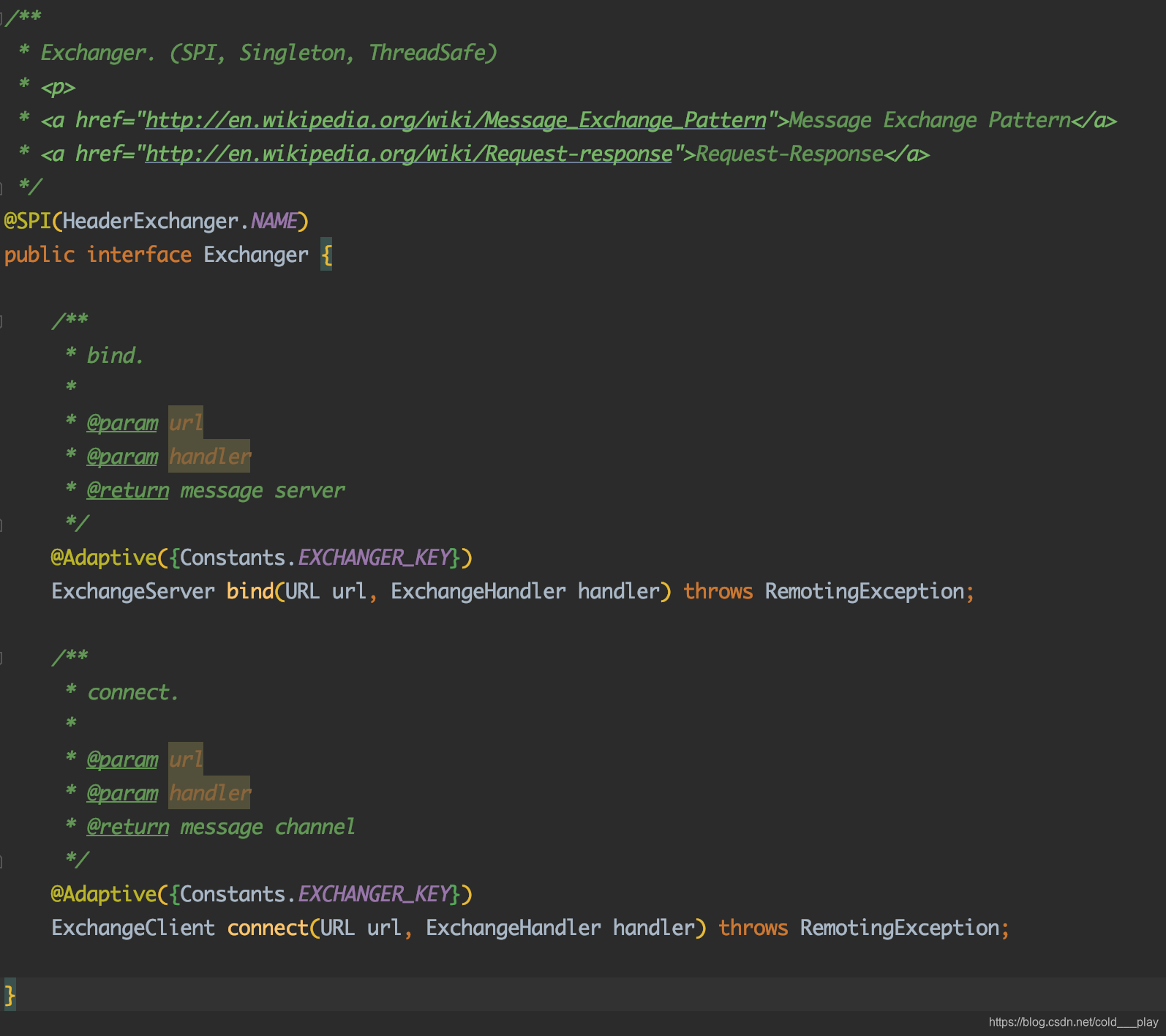Click EXCHANGER_KEY in the annotation above bind
The image size is (1166, 1036).
coord(374,558)
